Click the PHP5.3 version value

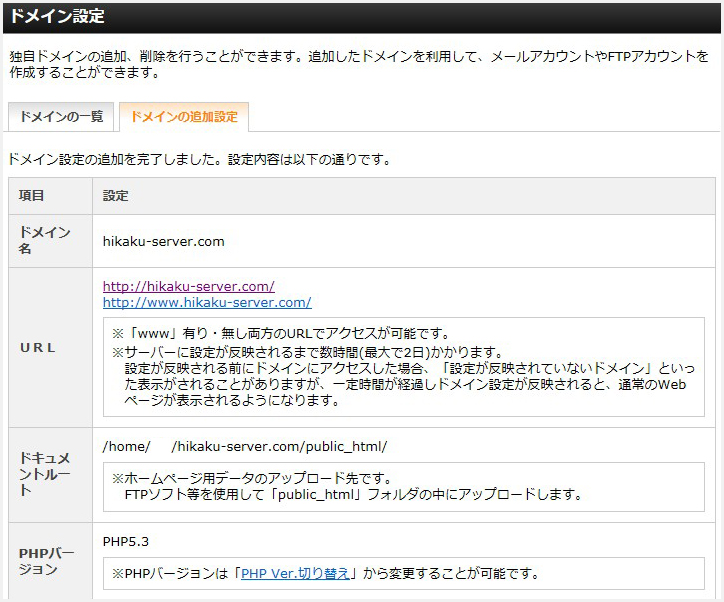[x=125, y=541]
